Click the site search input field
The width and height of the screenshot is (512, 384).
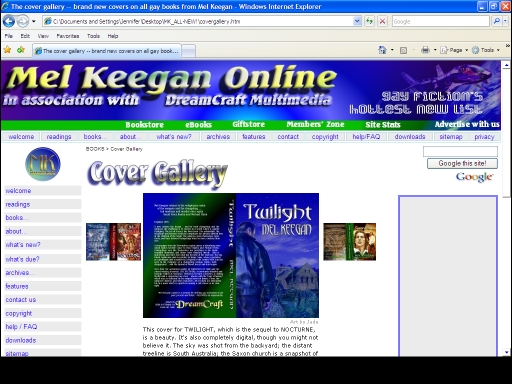click(x=460, y=151)
